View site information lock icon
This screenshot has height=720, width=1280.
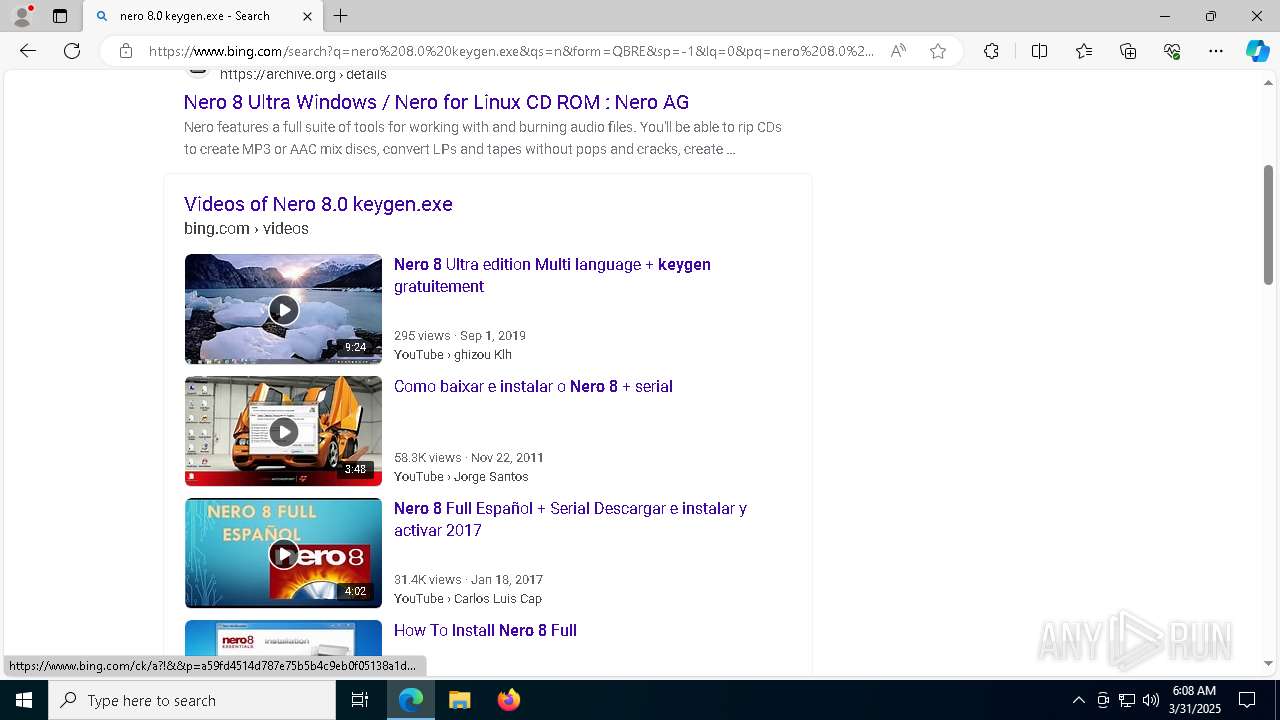(x=126, y=51)
